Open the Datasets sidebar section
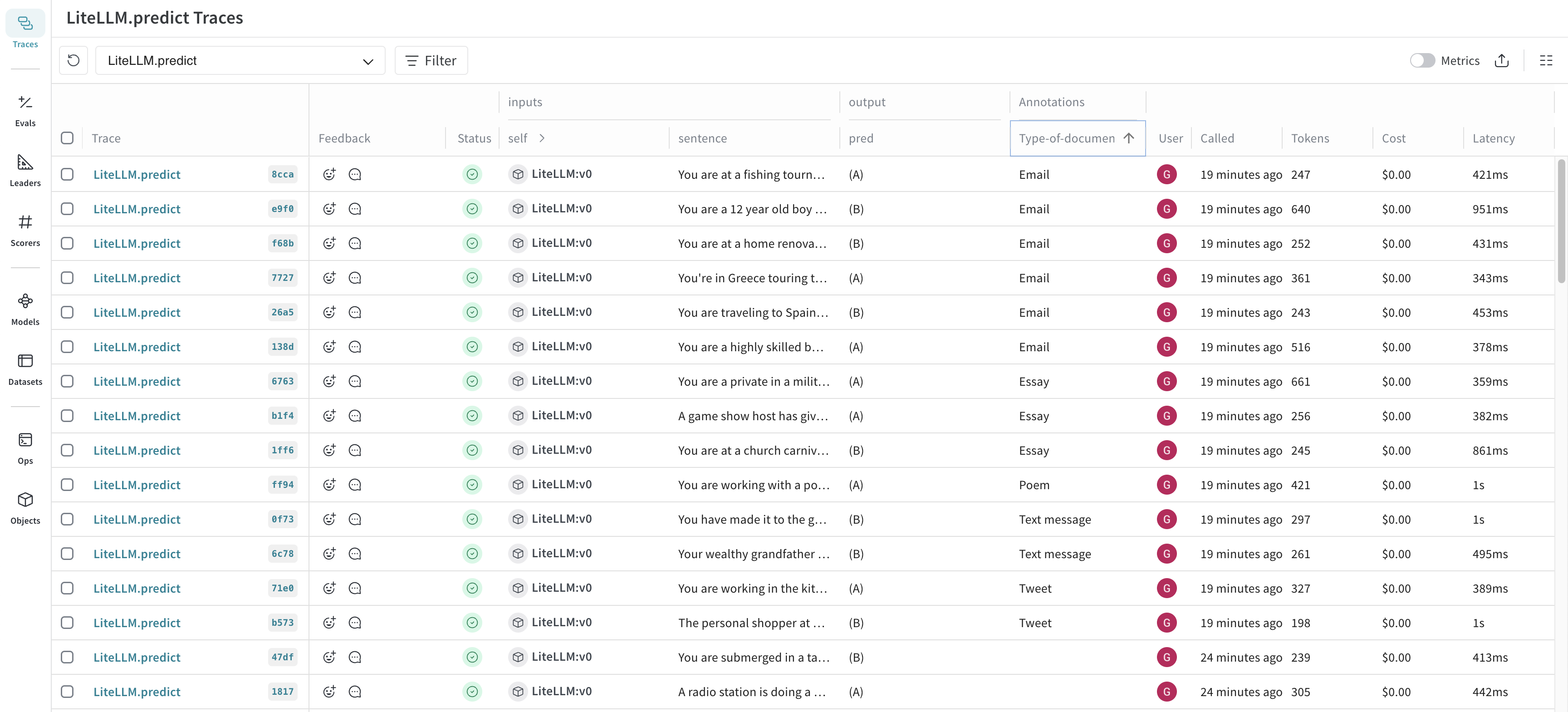Screen dimensions: 1568x712 click(25, 369)
